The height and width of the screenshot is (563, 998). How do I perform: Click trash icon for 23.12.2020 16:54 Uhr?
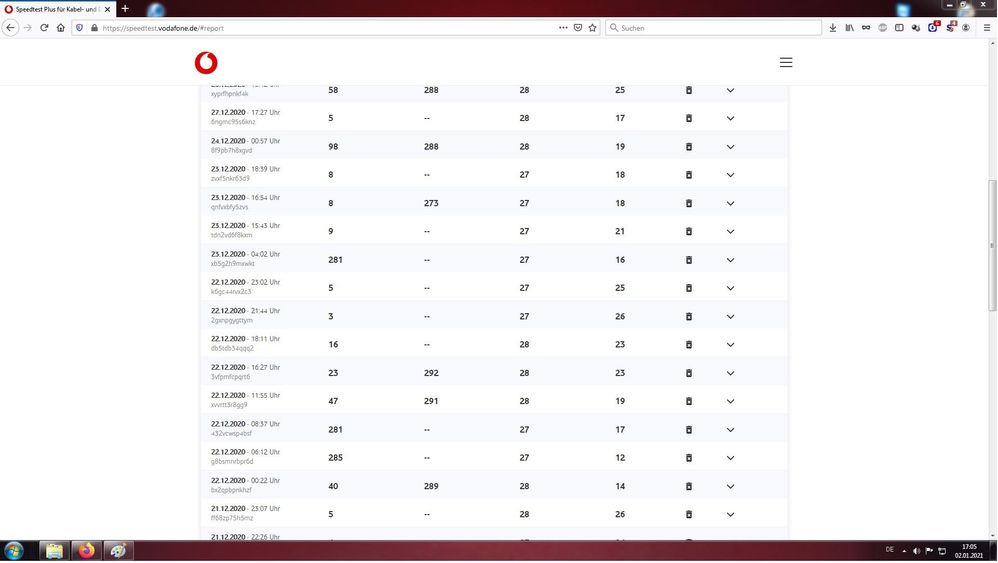tap(689, 203)
